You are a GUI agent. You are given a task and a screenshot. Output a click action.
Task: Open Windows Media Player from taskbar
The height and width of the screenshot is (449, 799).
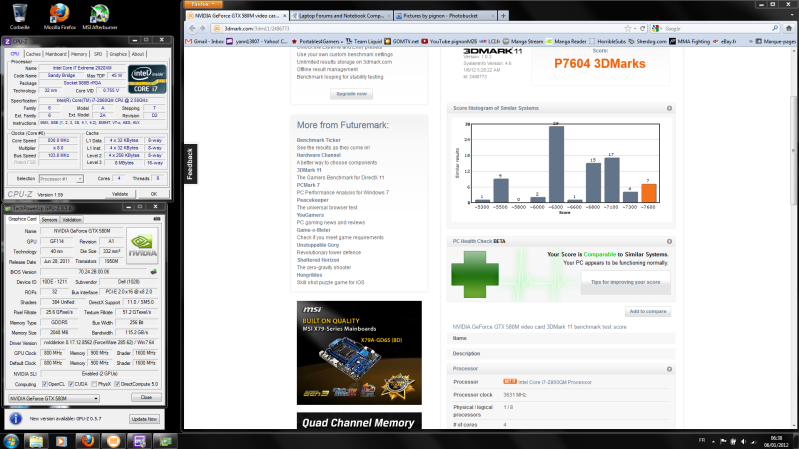click(61, 441)
